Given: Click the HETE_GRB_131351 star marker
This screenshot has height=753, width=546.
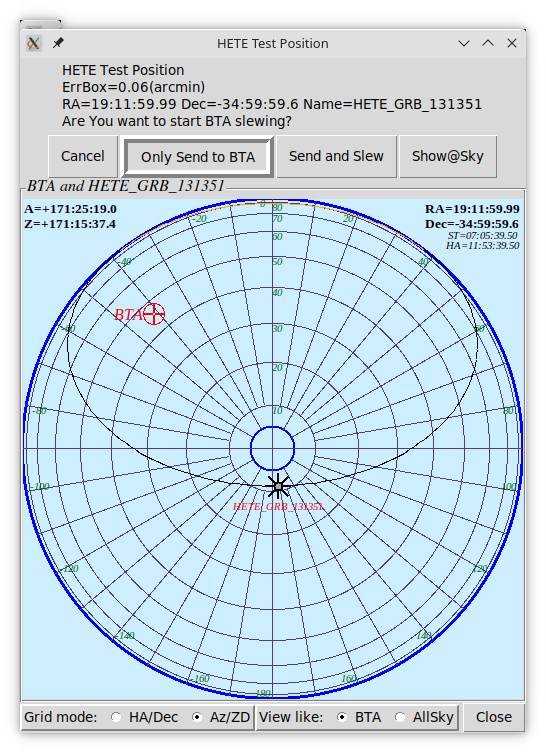Looking at the screenshot, I should click(278, 486).
